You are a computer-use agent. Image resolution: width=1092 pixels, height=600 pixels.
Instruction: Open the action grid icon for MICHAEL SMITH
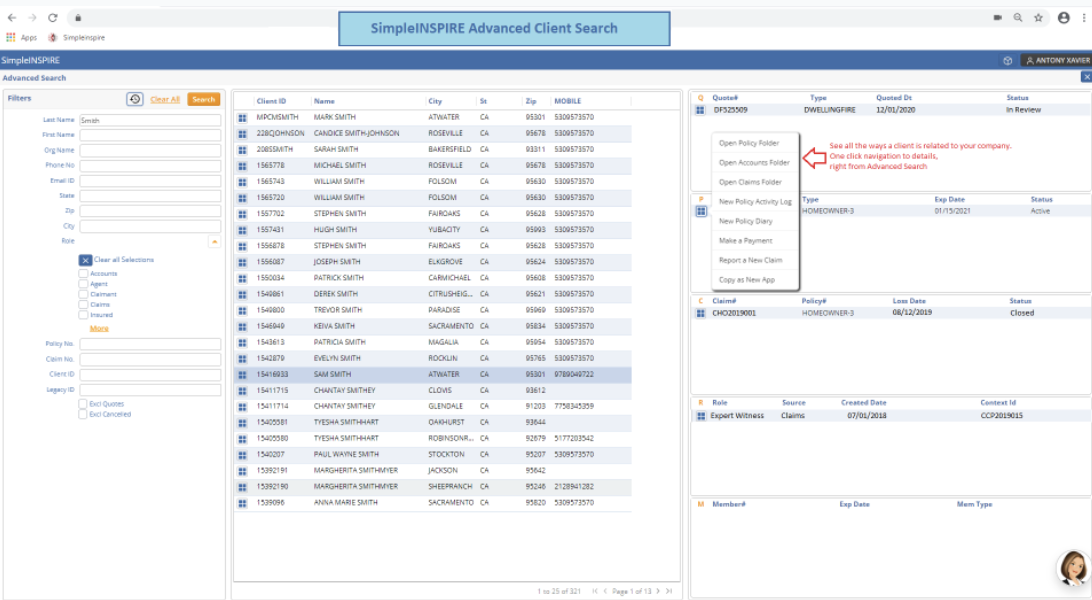pyautogui.click(x=242, y=166)
